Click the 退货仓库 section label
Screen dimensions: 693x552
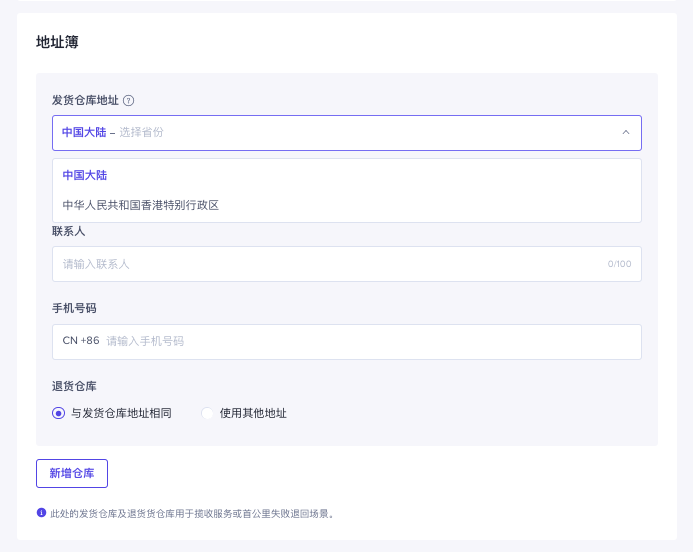74,386
